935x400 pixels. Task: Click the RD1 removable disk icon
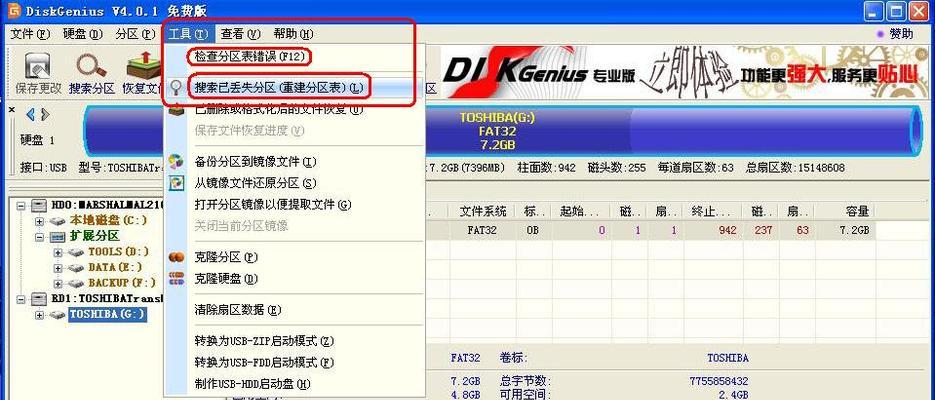coord(39,299)
